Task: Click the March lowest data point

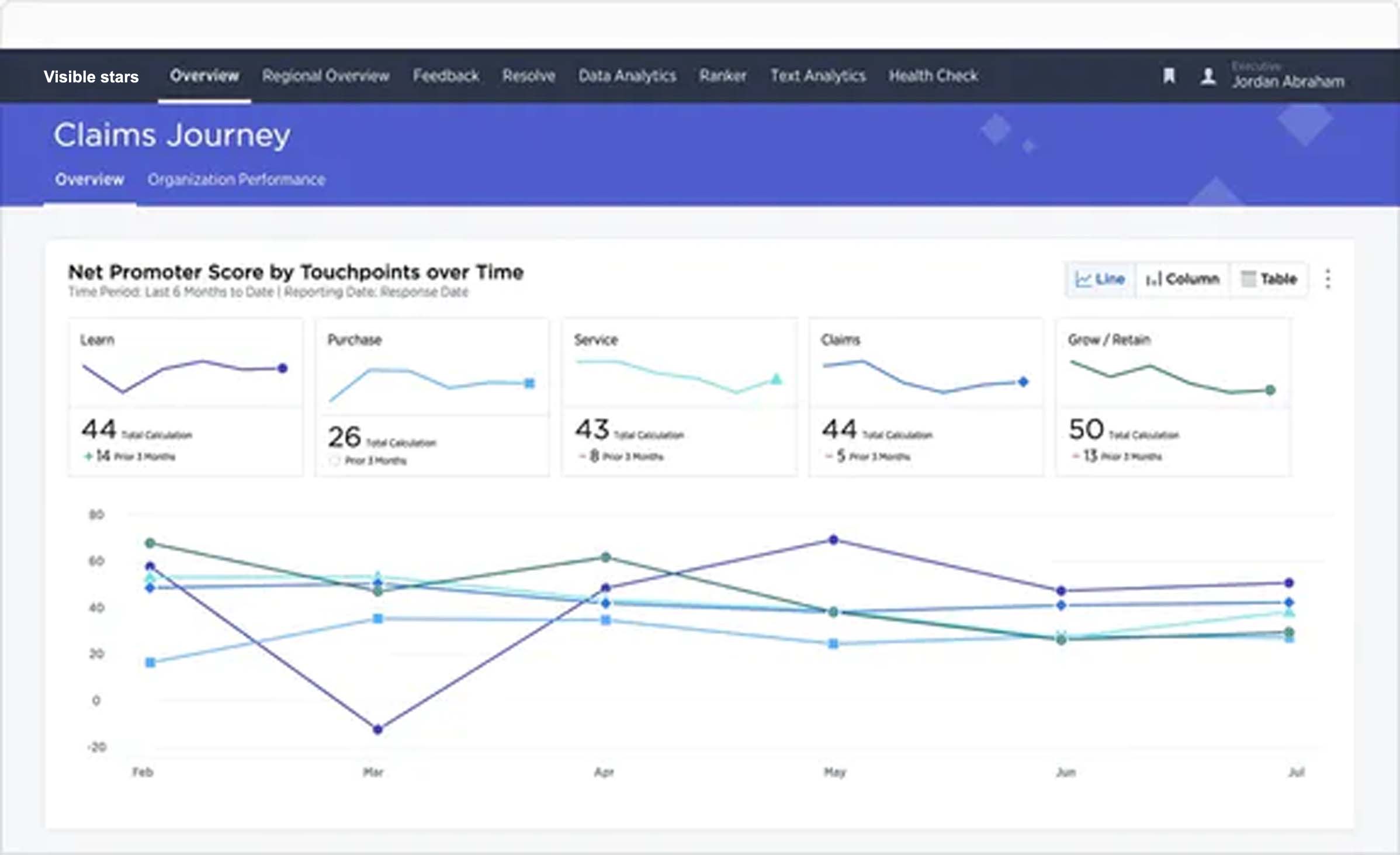Action: [377, 729]
